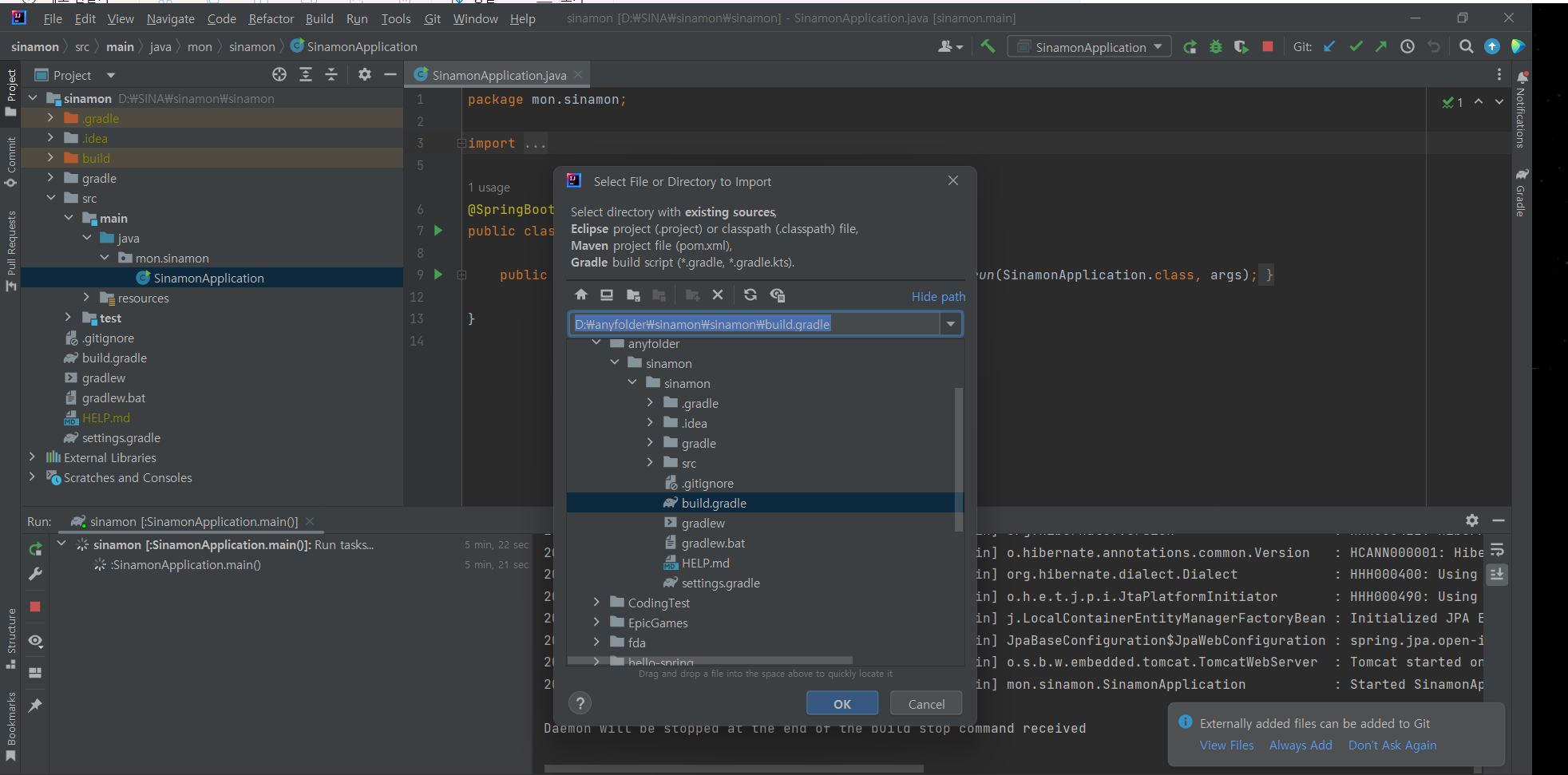The width and height of the screenshot is (1568, 775).
Task: Click the Rerun icon in Run panel
Action: (x=35, y=549)
